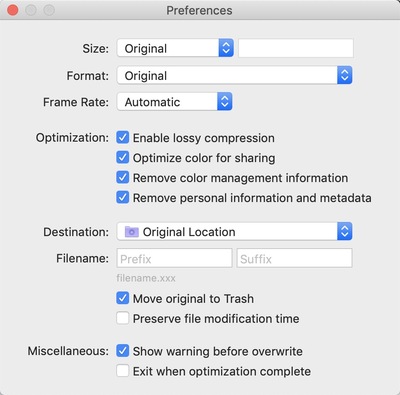Viewport: 400px width, 395px height.
Task: Uncheck Move original to Trash
Action: click(x=123, y=298)
